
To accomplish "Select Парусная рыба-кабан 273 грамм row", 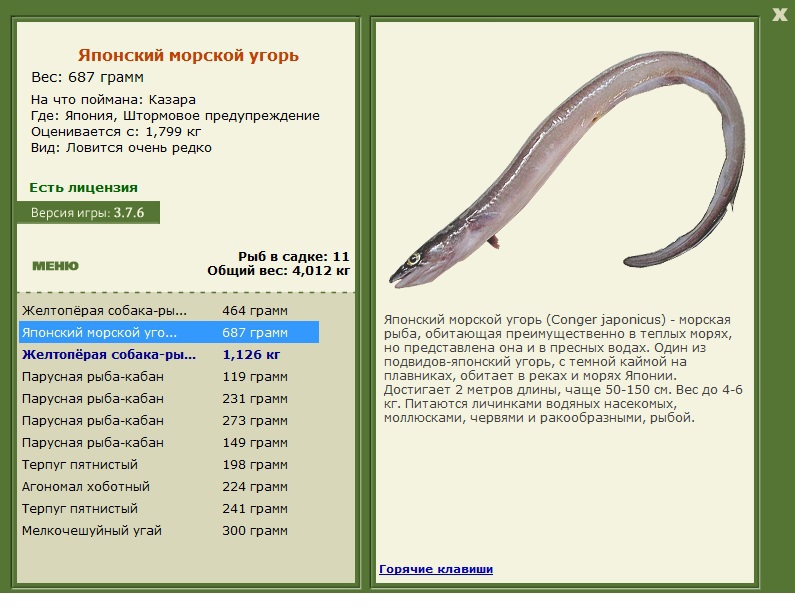I will (x=169, y=420).
